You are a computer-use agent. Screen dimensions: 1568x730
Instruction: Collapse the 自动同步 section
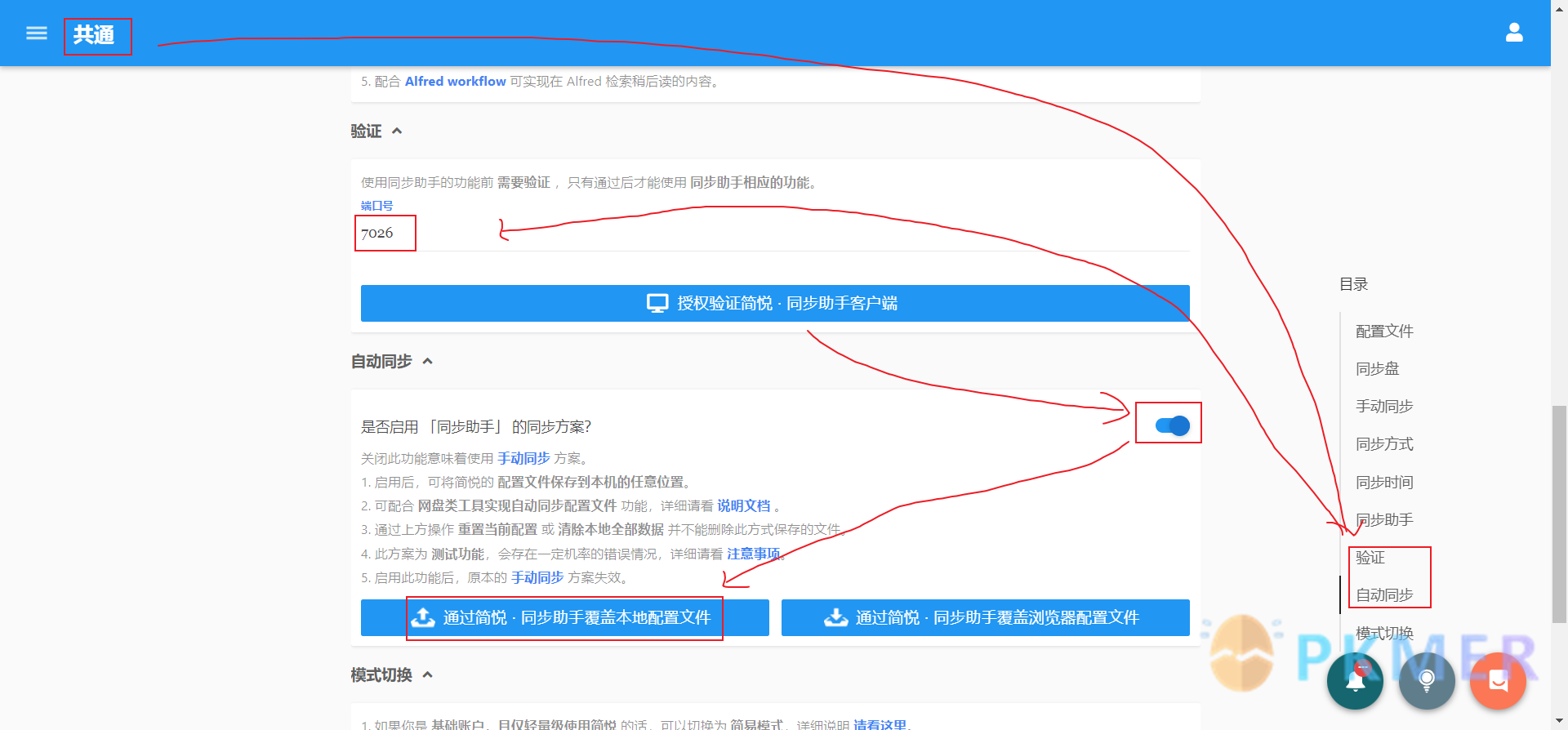tap(427, 362)
